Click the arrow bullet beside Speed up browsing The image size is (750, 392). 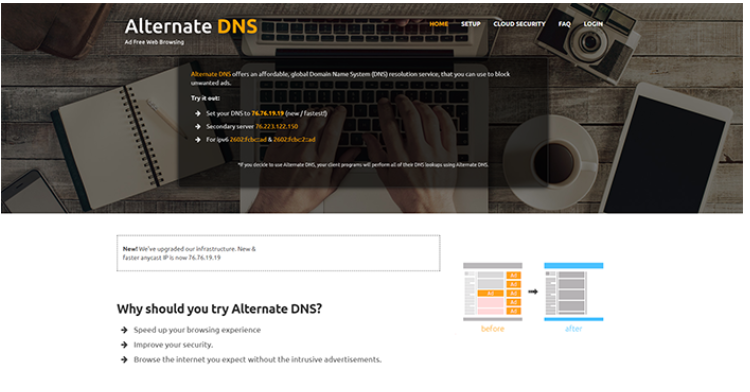click(x=124, y=330)
